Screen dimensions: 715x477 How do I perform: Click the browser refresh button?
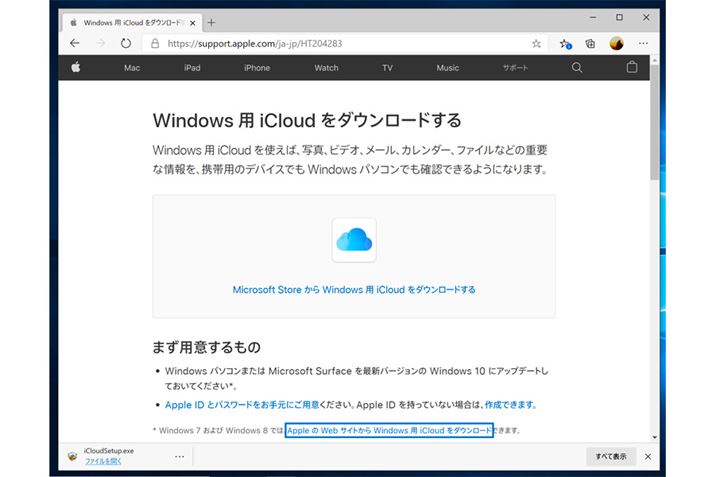click(126, 44)
